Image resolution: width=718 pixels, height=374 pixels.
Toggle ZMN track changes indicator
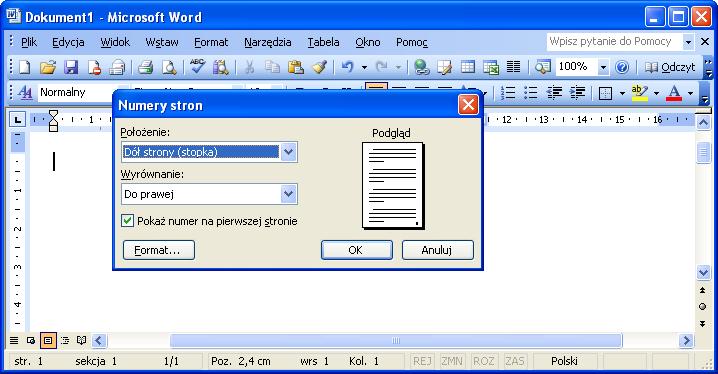(451, 361)
